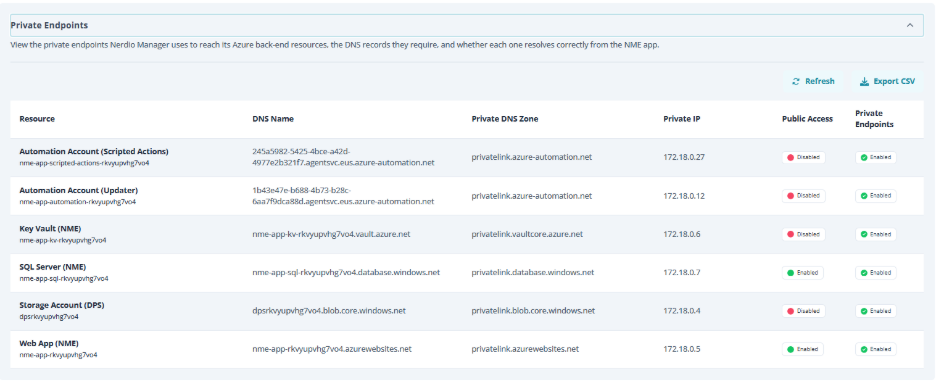Viewport: 936px width, 384px height.
Task: Click the Refresh button
Action: click(x=813, y=82)
